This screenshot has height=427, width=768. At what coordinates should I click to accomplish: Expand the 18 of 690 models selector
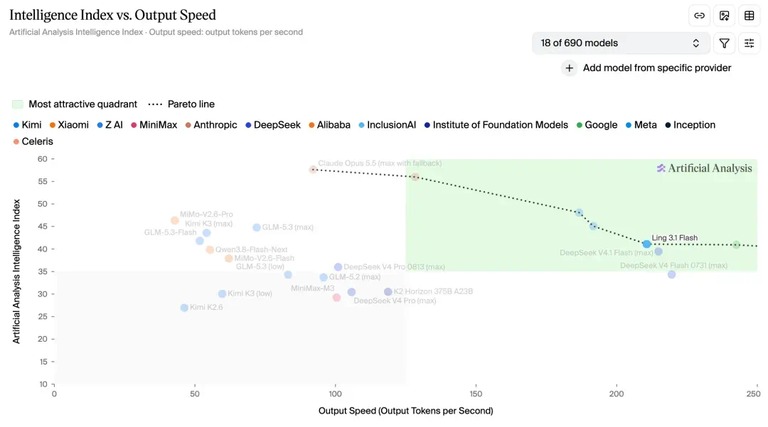tap(621, 43)
